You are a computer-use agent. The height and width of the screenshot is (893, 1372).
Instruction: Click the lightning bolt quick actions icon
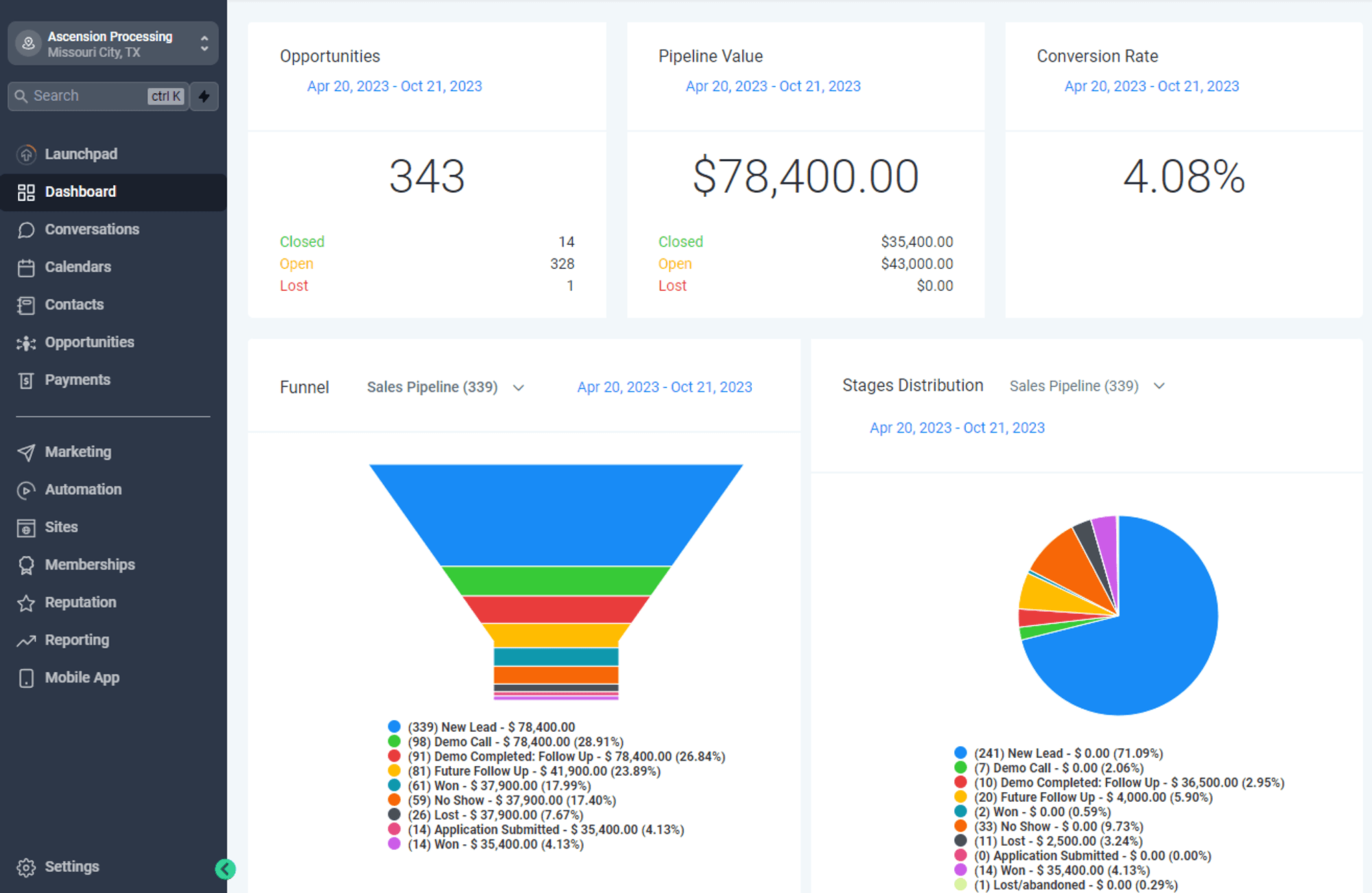204,96
